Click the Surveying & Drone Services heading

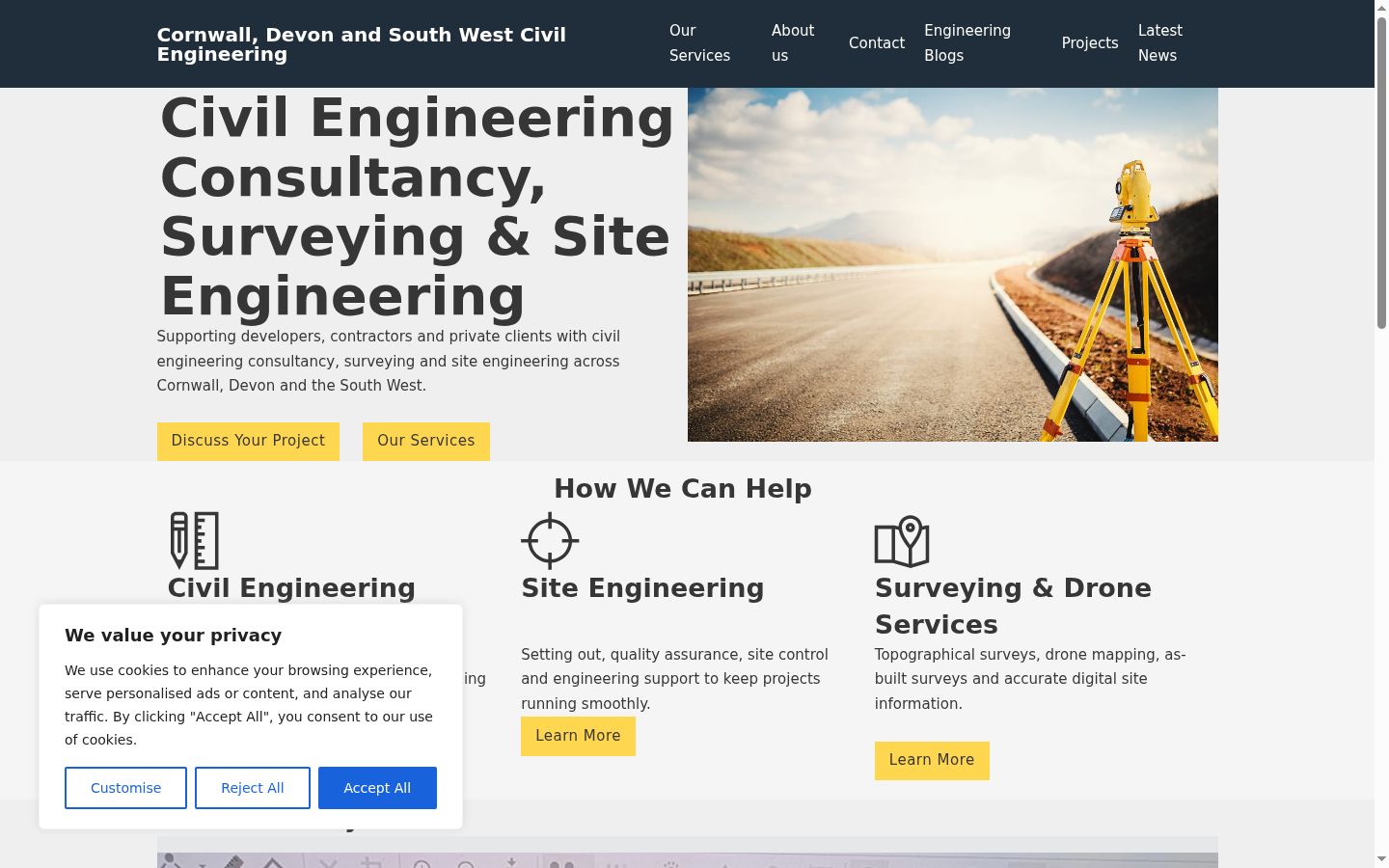(x=1013, y=606)
